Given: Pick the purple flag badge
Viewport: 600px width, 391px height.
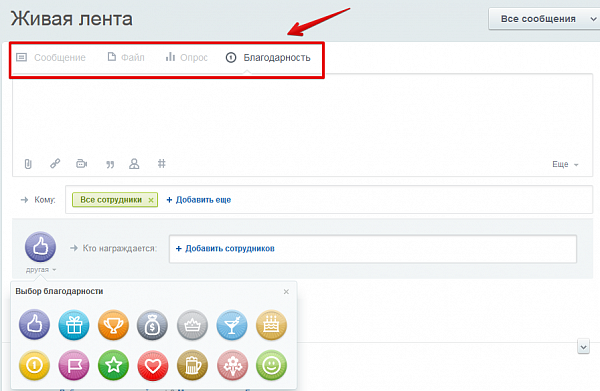Looking at the screenshot, I should (74, 365).
